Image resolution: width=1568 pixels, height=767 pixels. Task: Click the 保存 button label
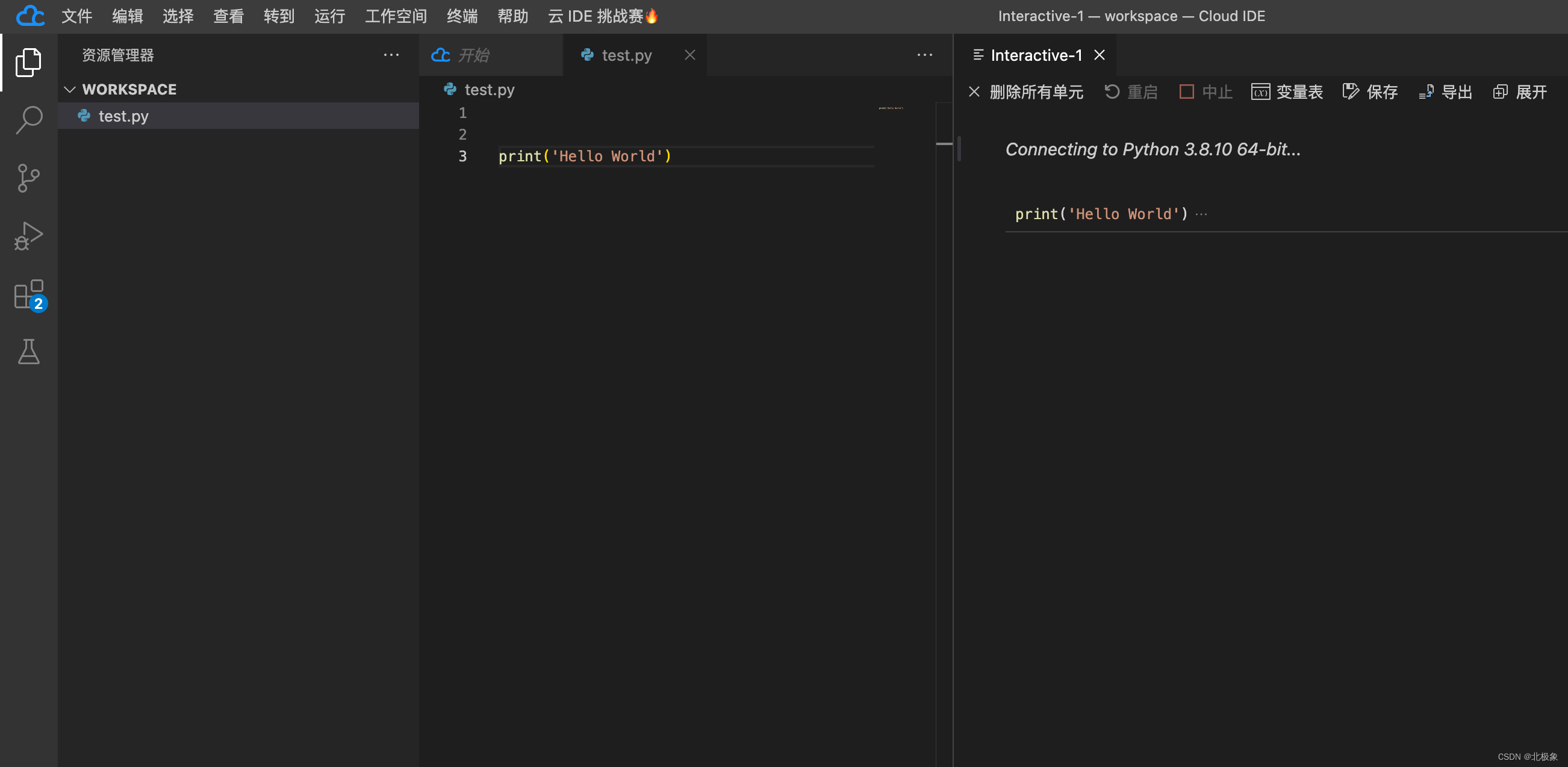[x=1382, y=92]
